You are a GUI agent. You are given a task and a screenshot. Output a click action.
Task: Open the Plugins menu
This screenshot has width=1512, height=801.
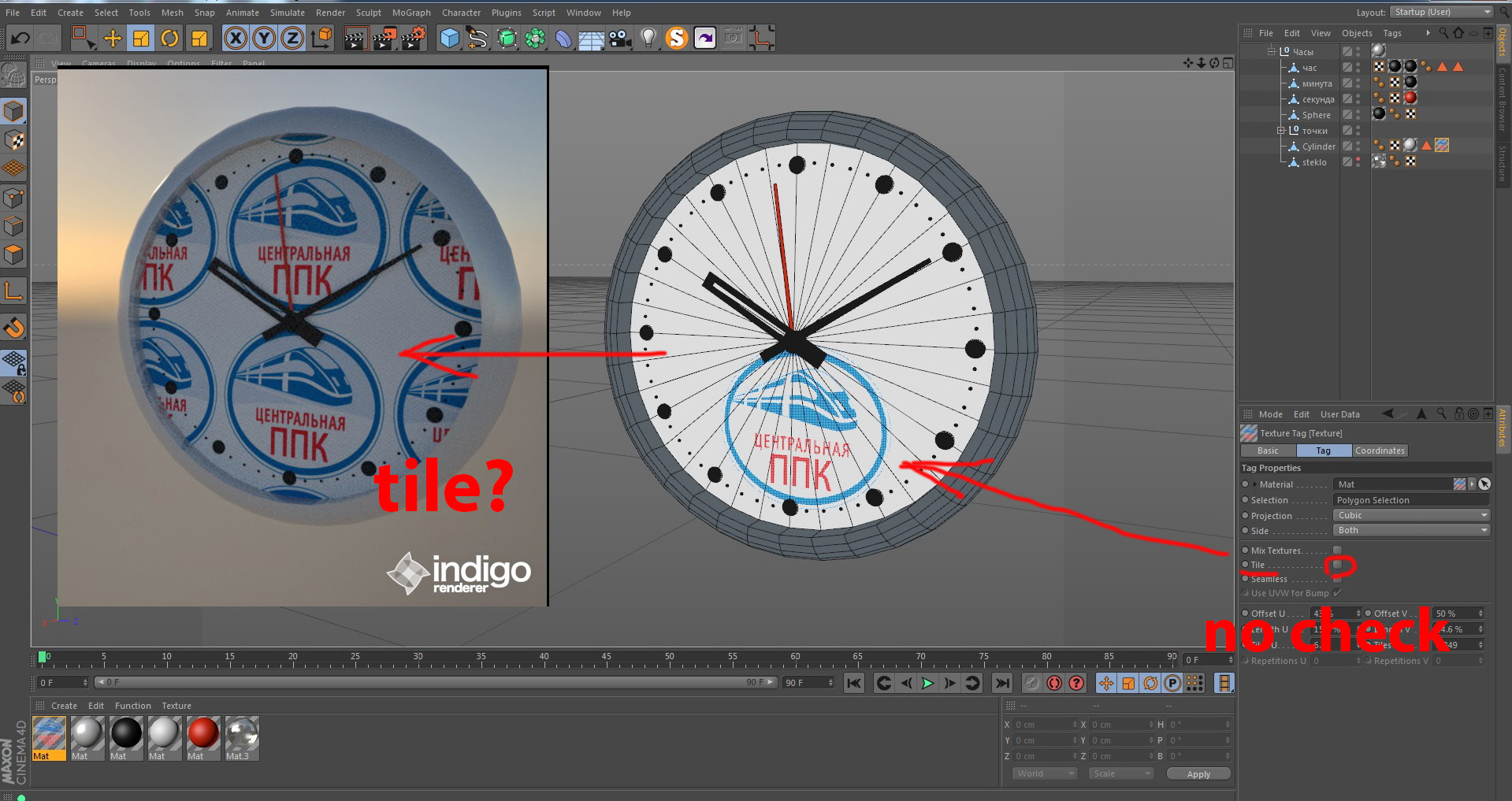(507, 13)
